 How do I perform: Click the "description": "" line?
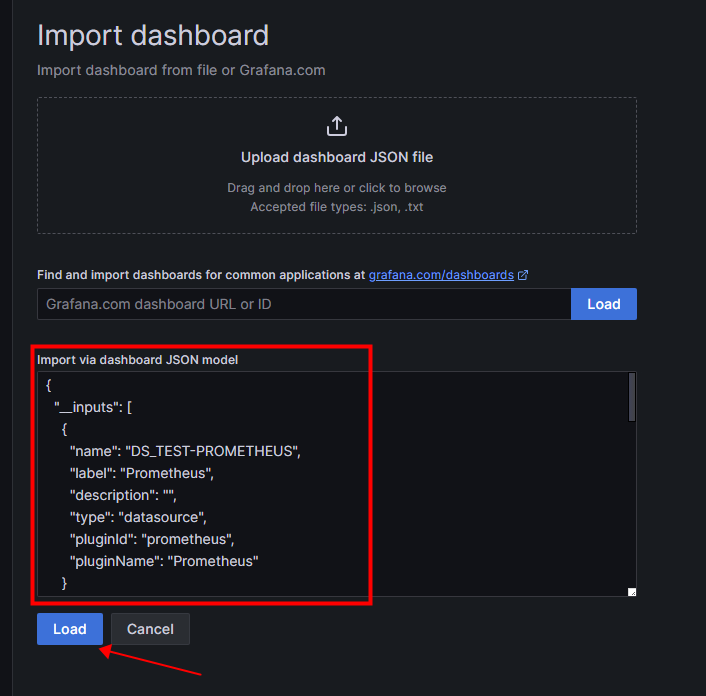tap(123, 495)
